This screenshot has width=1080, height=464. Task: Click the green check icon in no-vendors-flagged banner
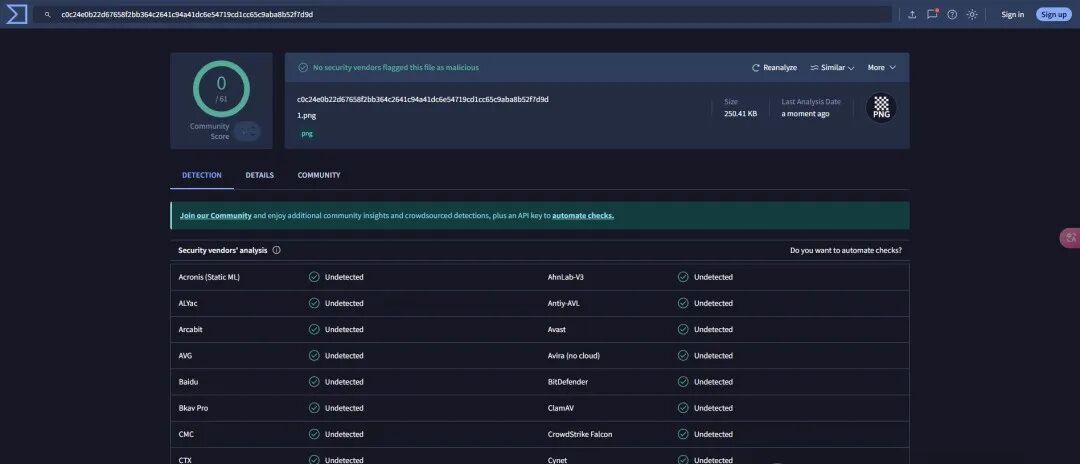(x=302, y=67)
